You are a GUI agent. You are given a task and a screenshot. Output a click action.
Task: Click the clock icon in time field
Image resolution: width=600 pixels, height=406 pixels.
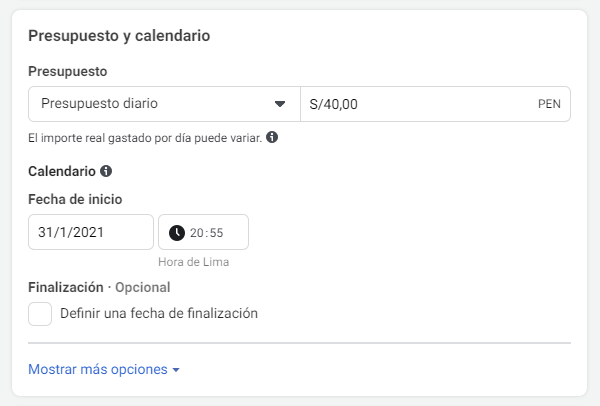coord(177,233)
